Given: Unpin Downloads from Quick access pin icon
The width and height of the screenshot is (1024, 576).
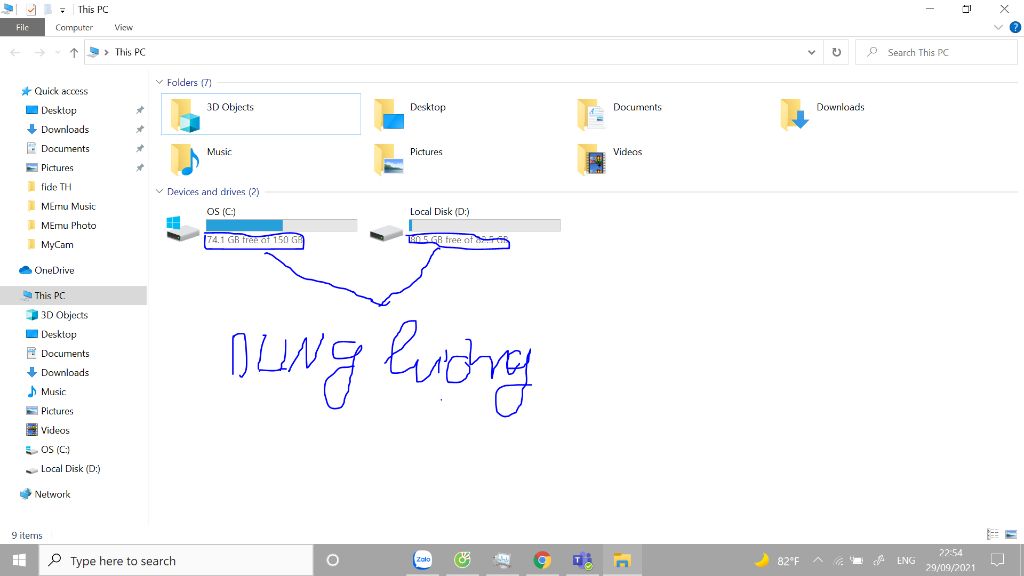Looking at the screenshot, I should 140,129.
